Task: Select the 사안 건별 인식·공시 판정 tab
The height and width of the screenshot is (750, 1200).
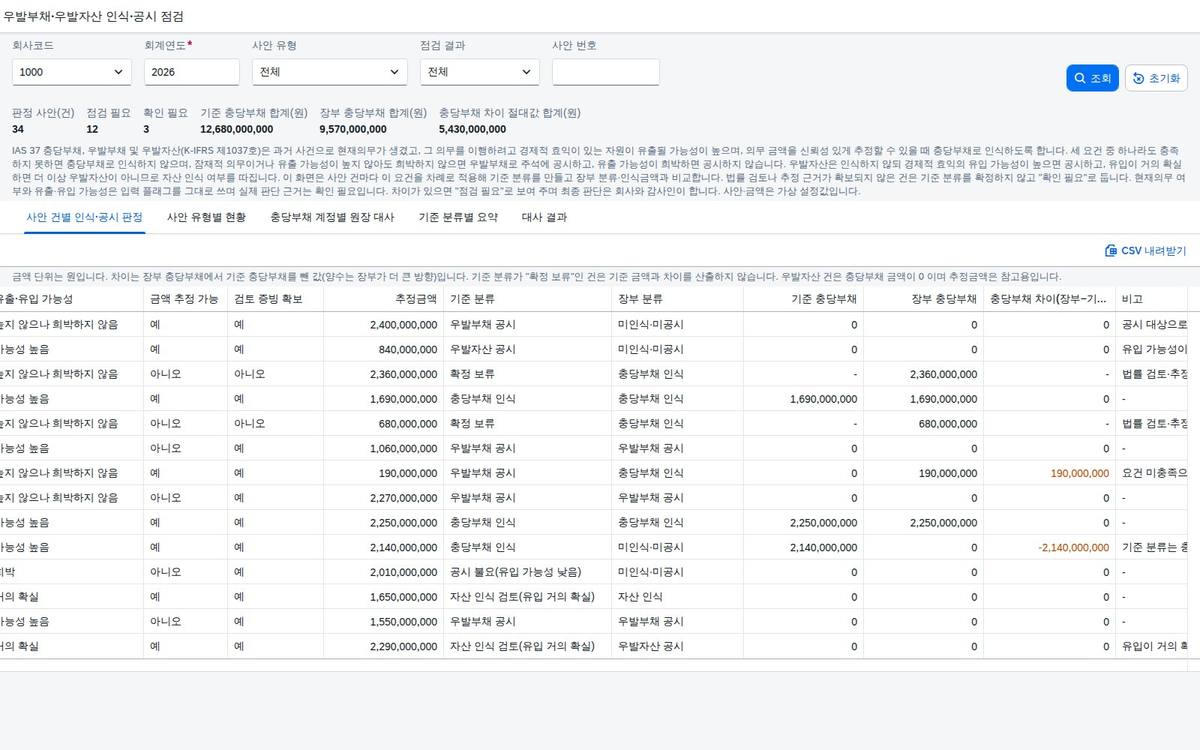Action: point(84,217)
